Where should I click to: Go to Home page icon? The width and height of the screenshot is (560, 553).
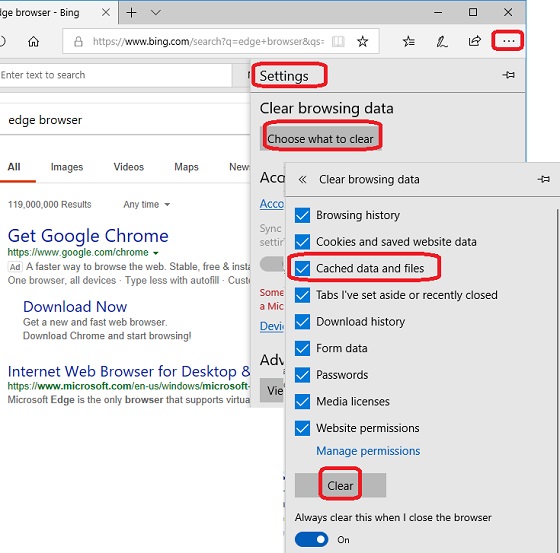[x=34, y=42]
